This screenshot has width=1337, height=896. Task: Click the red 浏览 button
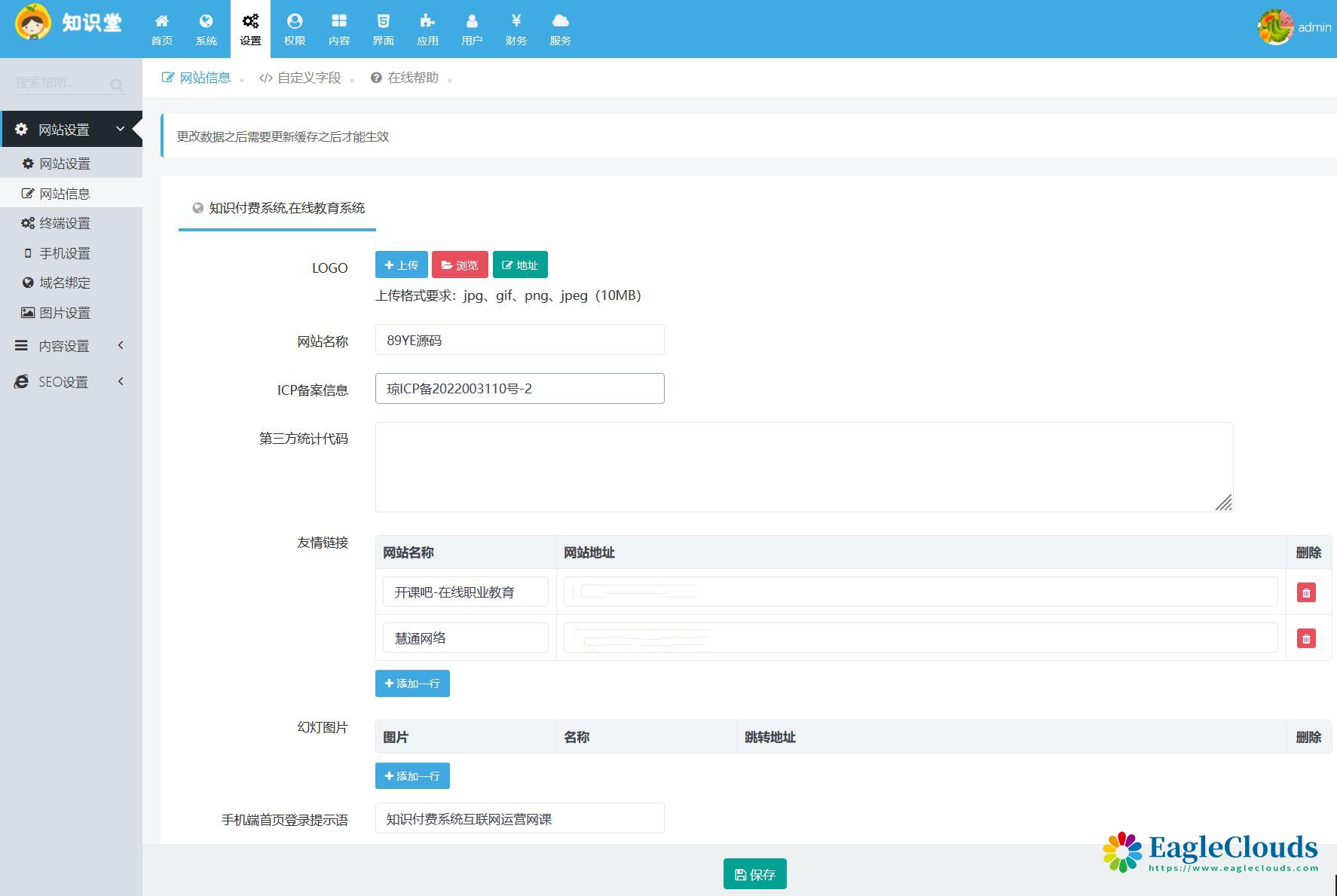[460, 265]
